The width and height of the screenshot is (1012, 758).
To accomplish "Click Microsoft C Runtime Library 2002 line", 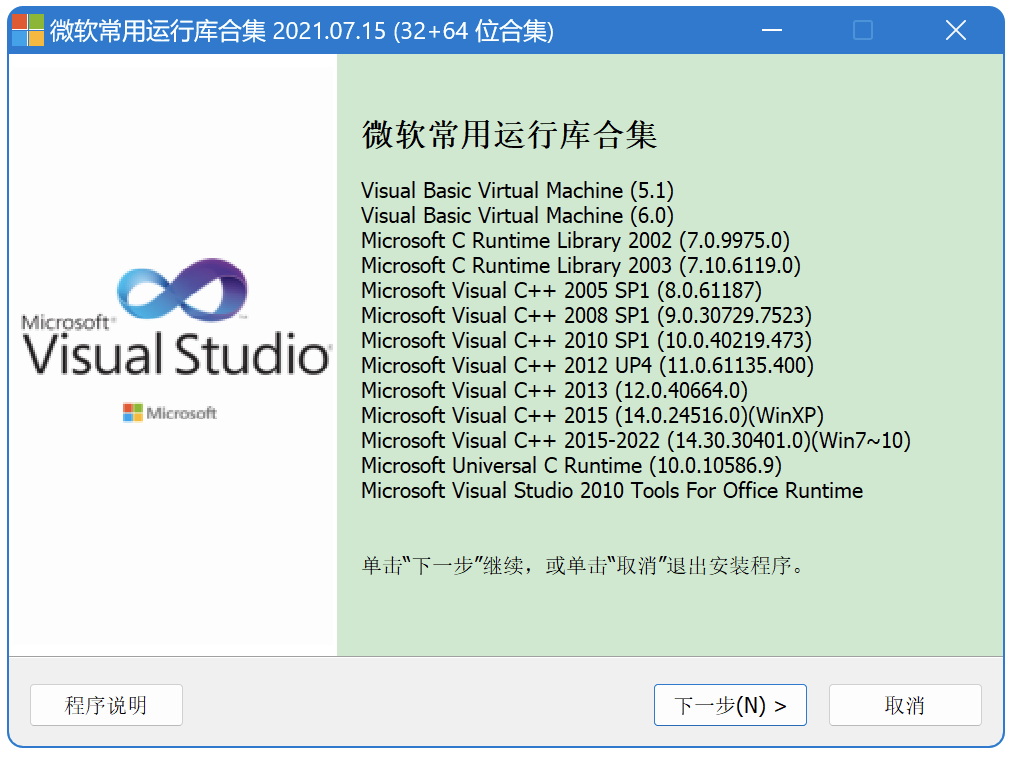I will 575,240.
